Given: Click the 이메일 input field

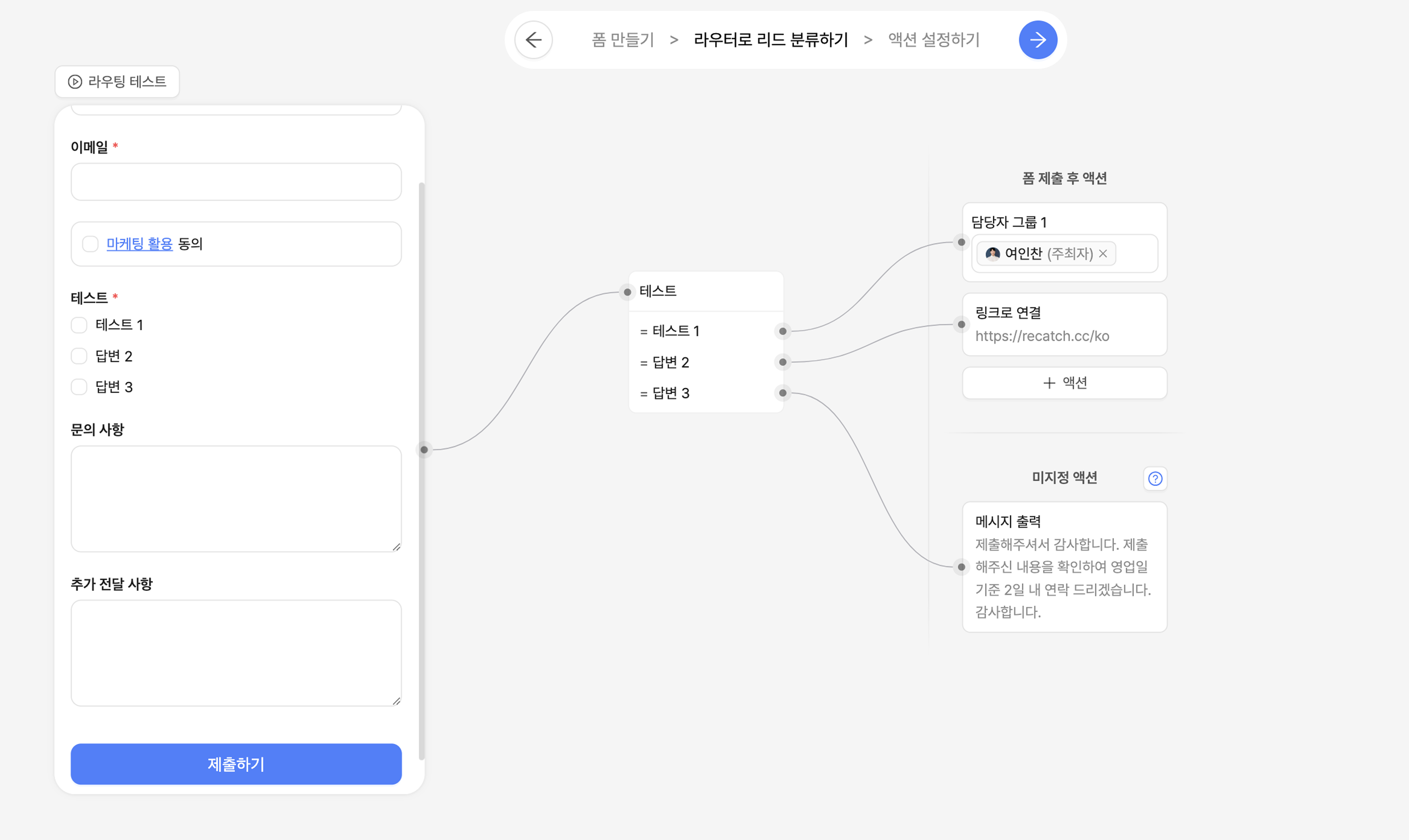Looking at the screenshot, I should (236, 182).
